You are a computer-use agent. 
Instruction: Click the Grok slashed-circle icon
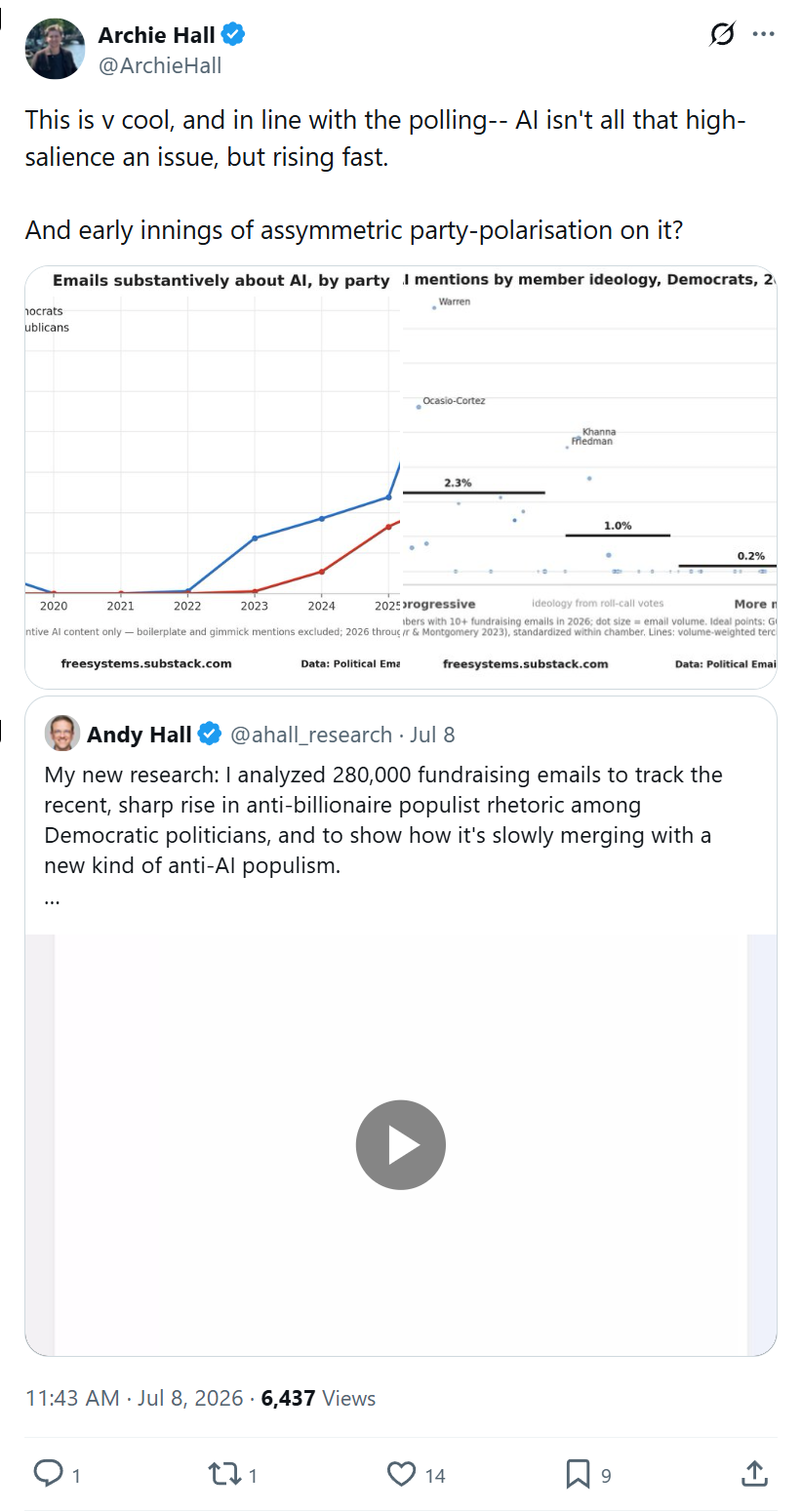722,35
